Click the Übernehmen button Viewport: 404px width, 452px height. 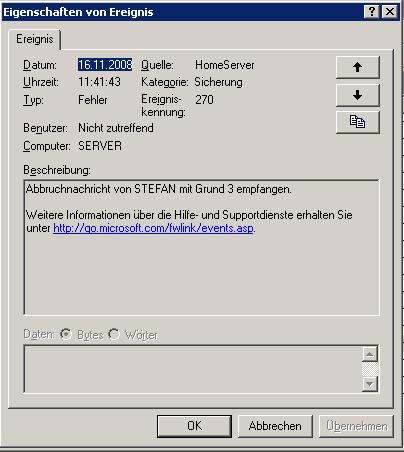tap(356, 426)
